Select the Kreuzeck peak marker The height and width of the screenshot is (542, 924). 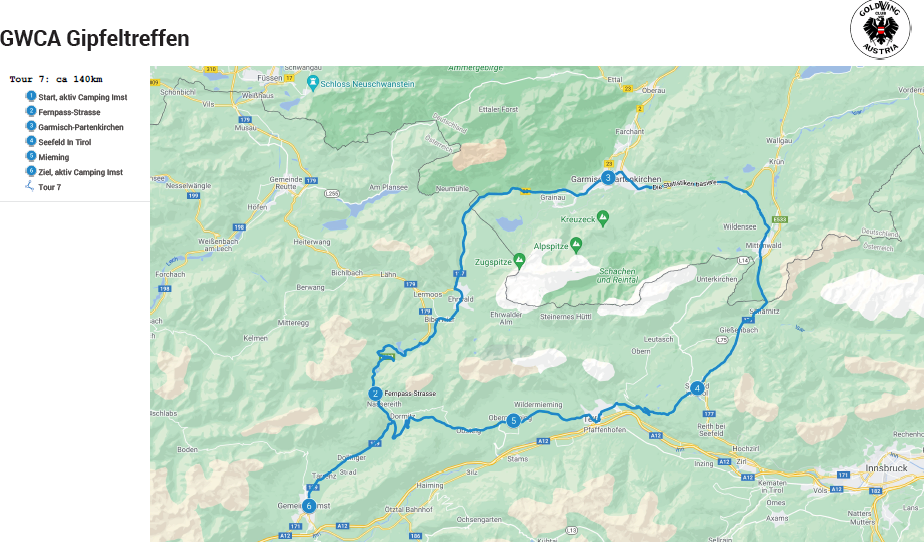[x=602, y=217]
